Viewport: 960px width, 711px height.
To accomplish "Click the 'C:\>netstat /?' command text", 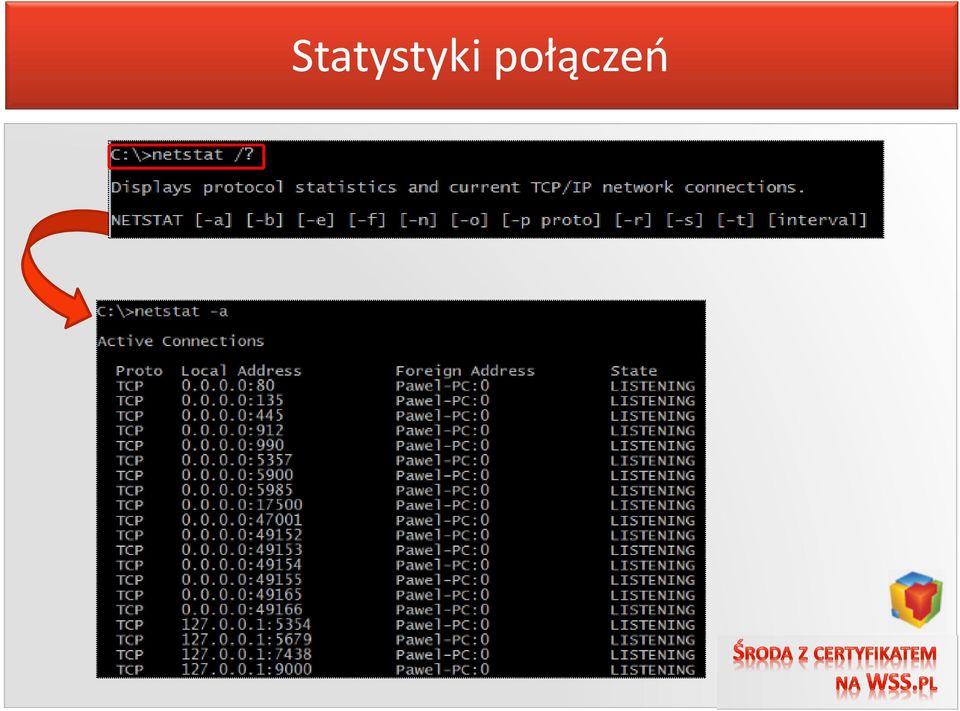I will 182,155.
